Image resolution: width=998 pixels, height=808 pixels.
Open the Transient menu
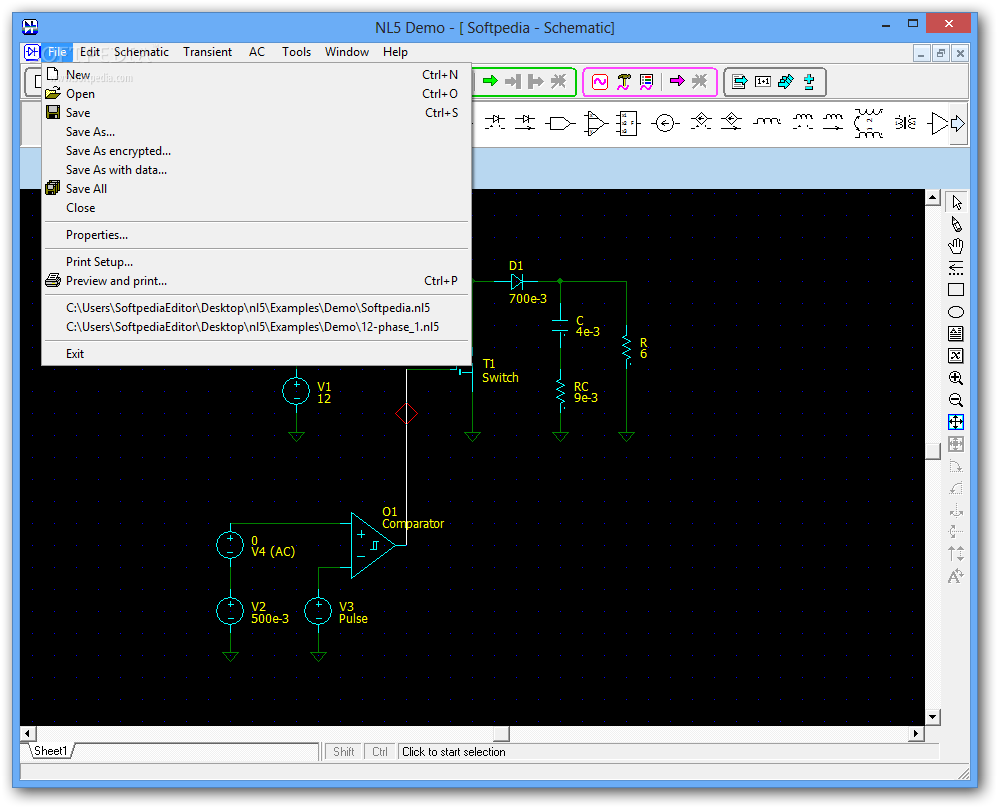[207, 52]
